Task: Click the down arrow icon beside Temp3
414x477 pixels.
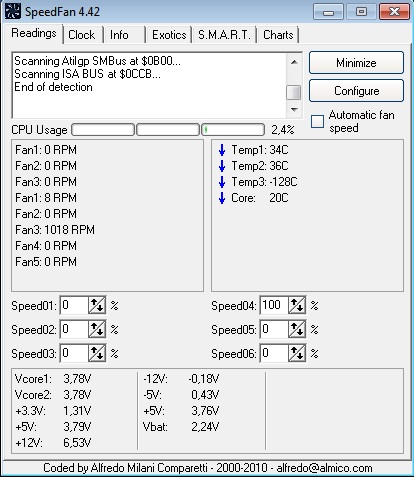Action: pos(222,182)
